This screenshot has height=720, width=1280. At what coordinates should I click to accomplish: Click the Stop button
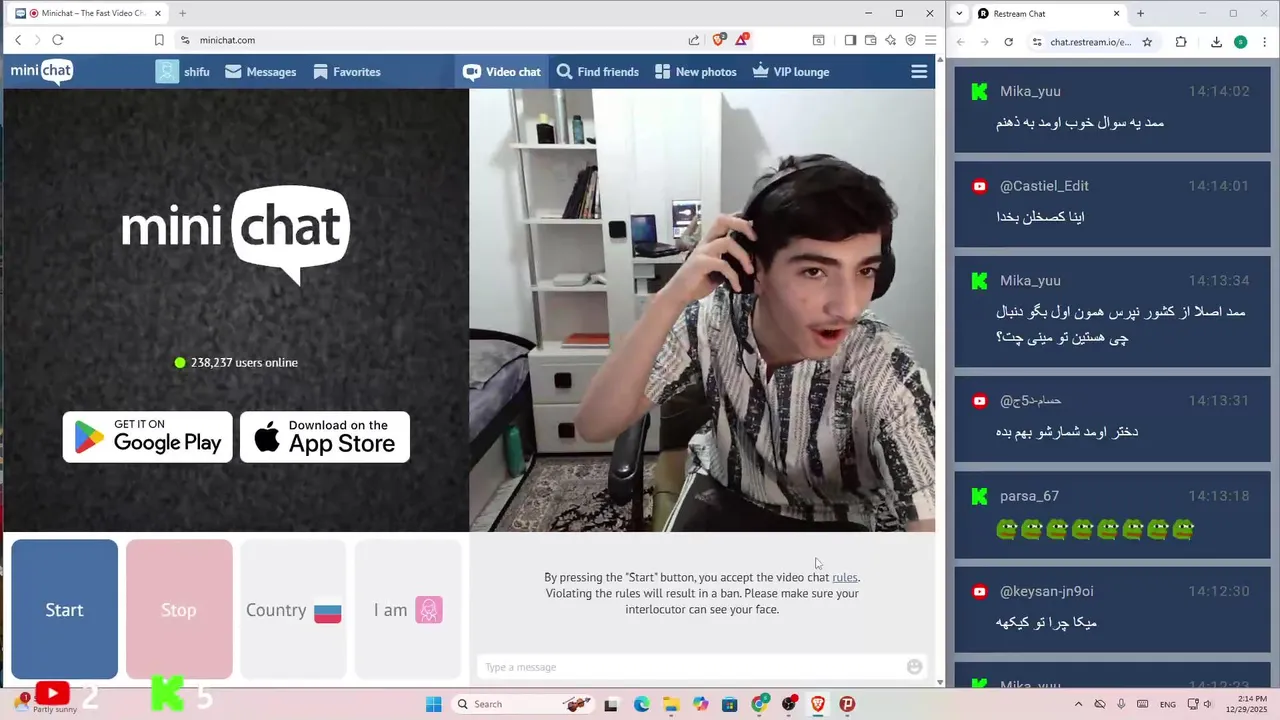point(179,610)
